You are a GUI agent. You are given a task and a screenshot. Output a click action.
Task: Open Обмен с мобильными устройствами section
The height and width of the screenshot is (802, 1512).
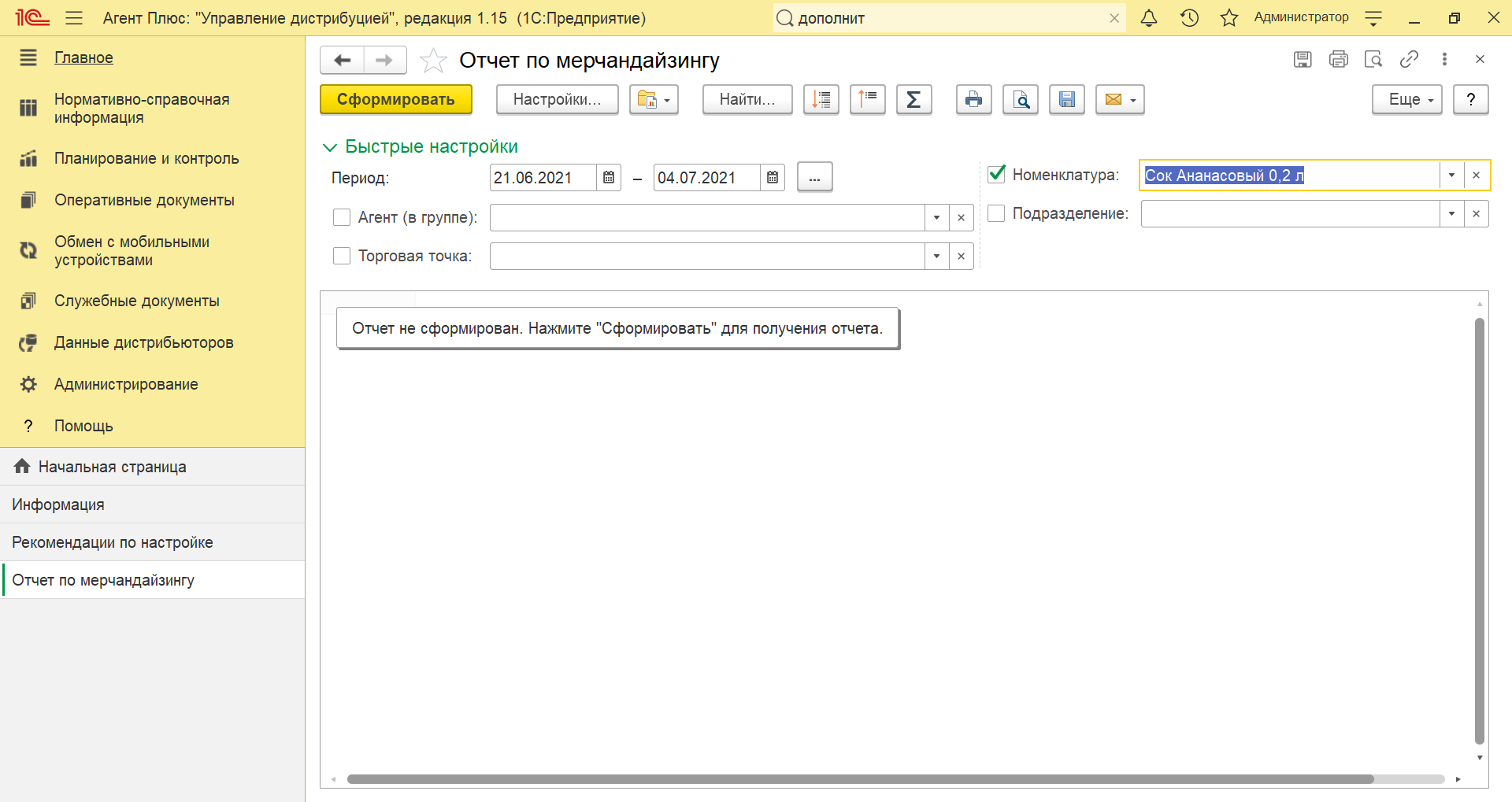point(132,250)
